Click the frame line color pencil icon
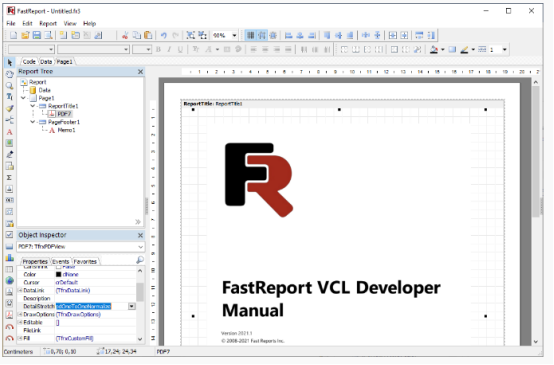Viewport: 554px width, 365px height. point(465,50)
